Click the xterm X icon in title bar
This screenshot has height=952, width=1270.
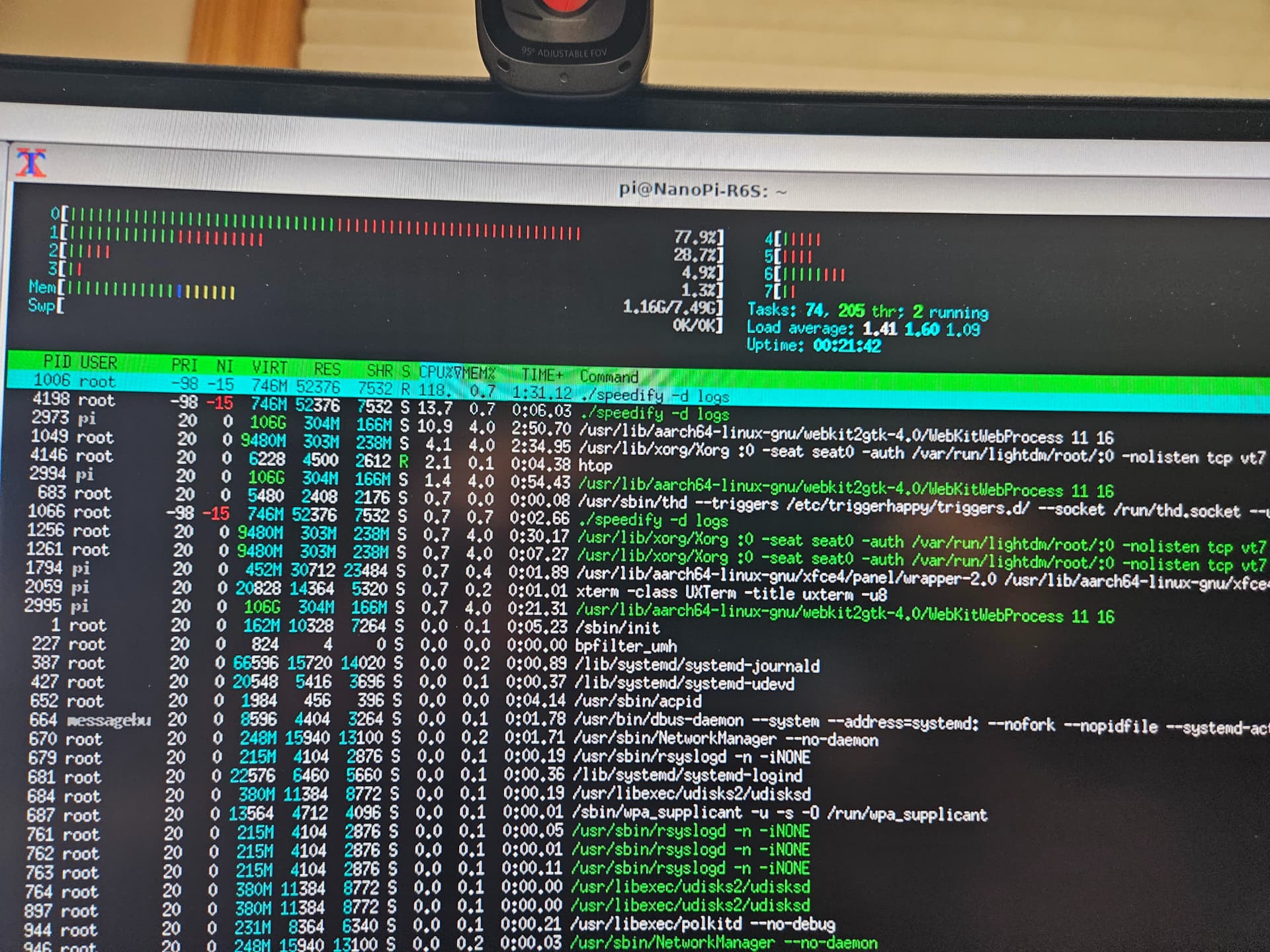[x=31, y=163]
